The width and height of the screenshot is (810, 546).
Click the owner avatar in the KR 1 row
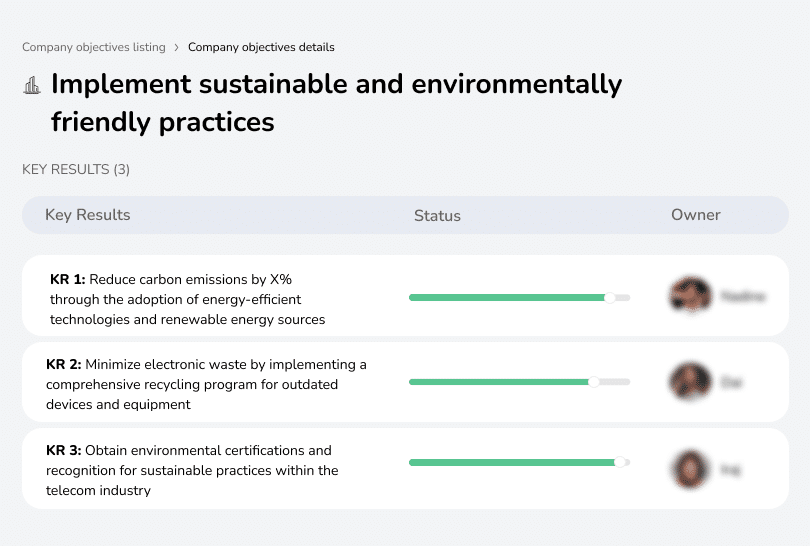tap(690, 295)
